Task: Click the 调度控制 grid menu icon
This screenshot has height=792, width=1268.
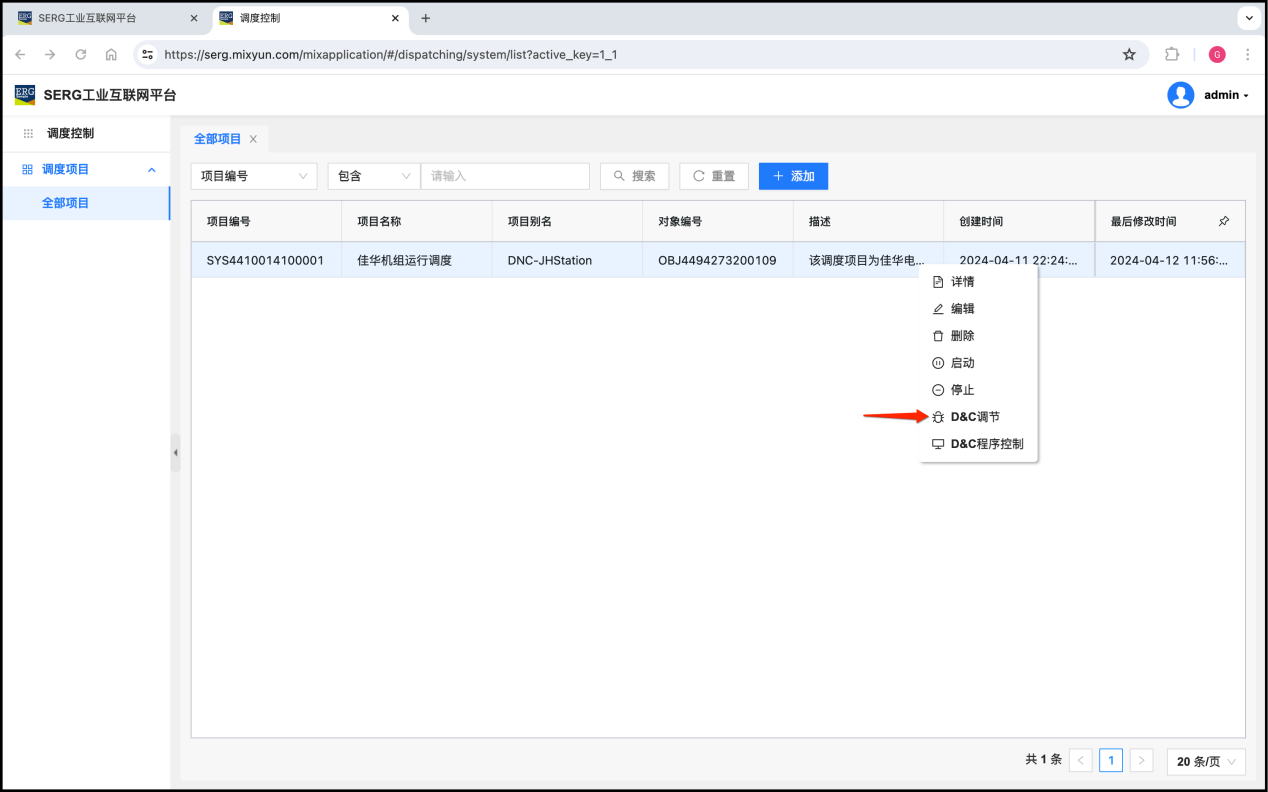Action: [28, 133]
